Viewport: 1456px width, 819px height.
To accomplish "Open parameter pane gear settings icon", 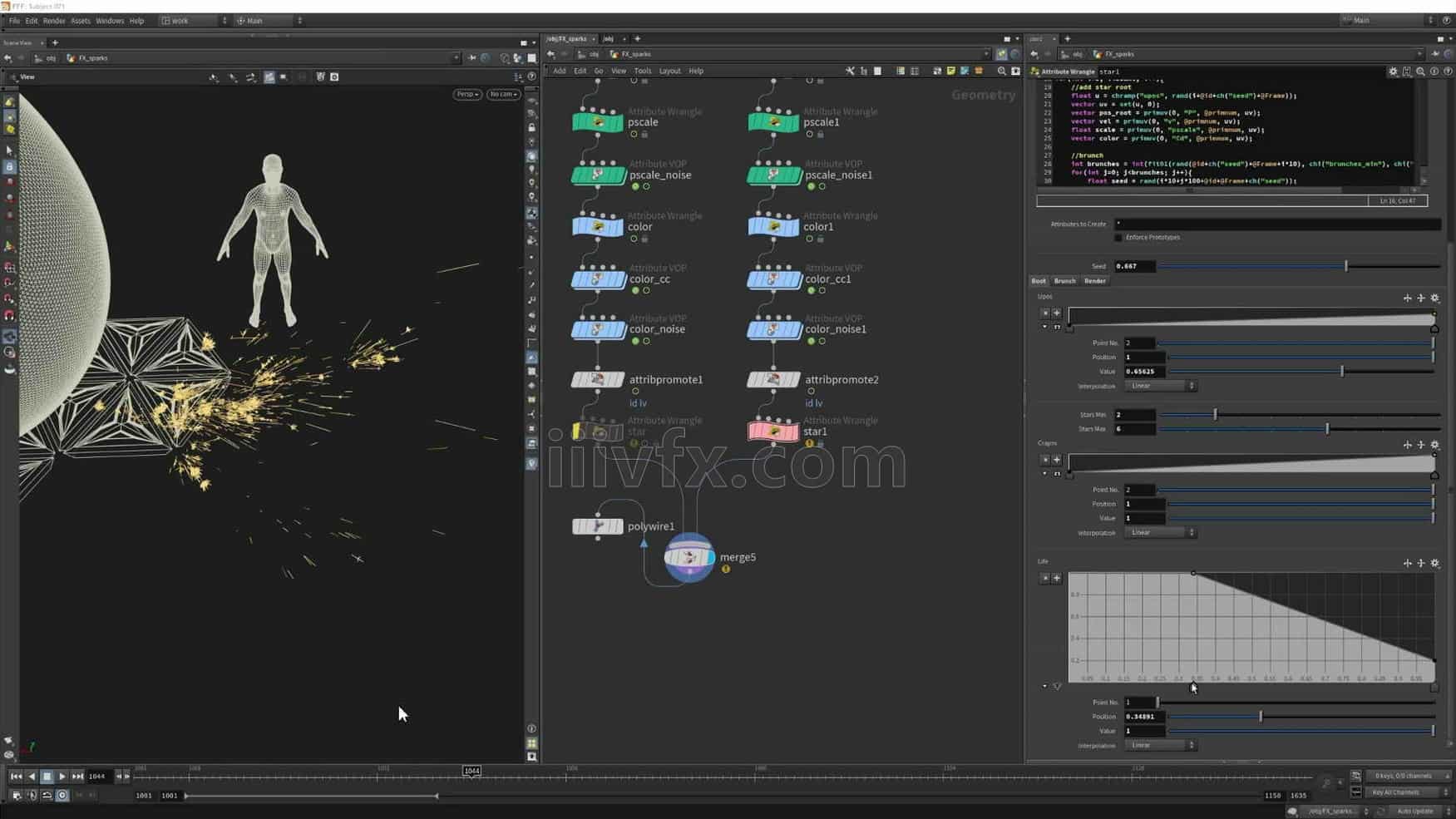I will pyautogui.click(x=1393, y=72).
